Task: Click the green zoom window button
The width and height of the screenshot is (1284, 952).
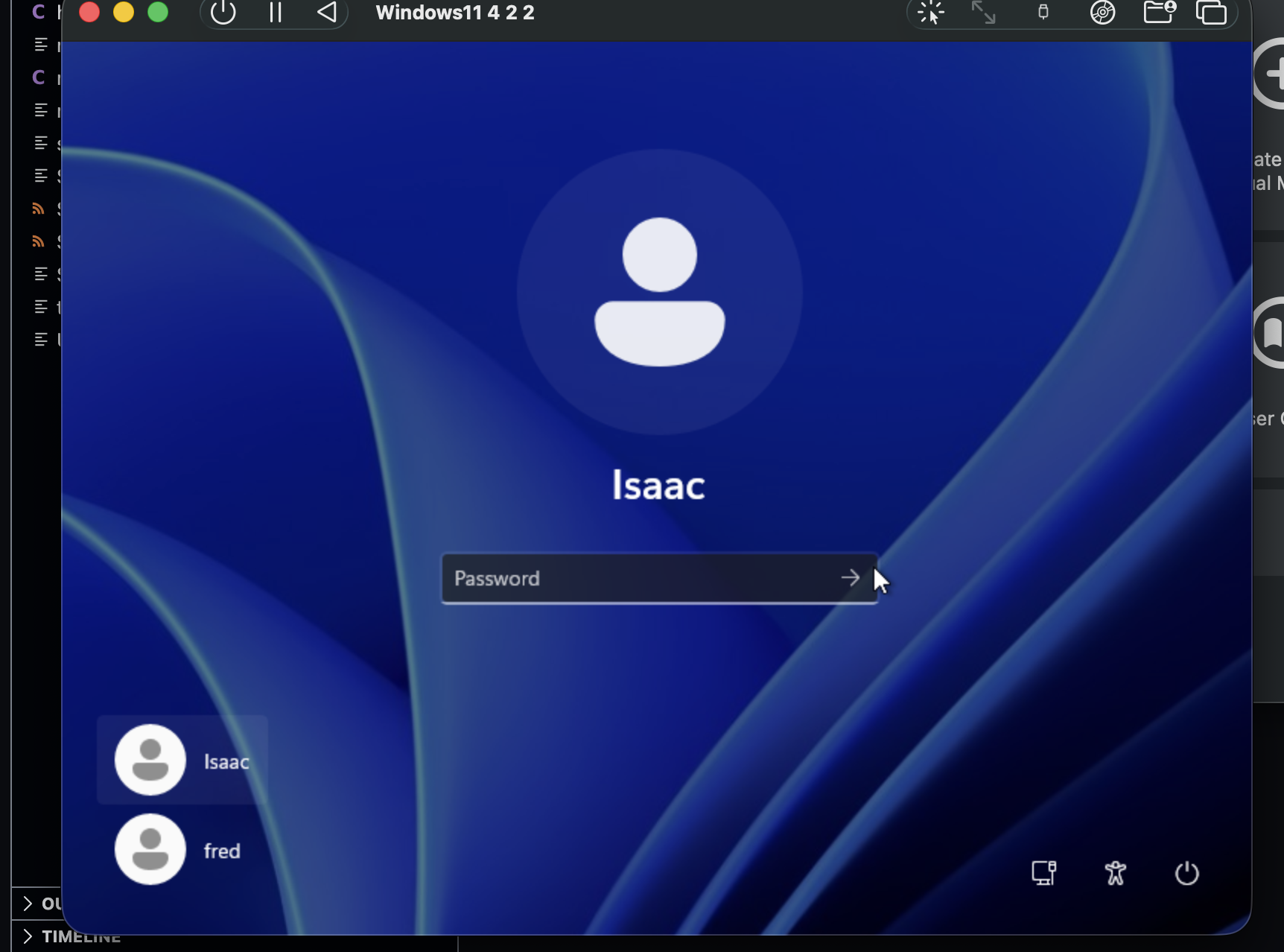Action: (x=158, y=12)
